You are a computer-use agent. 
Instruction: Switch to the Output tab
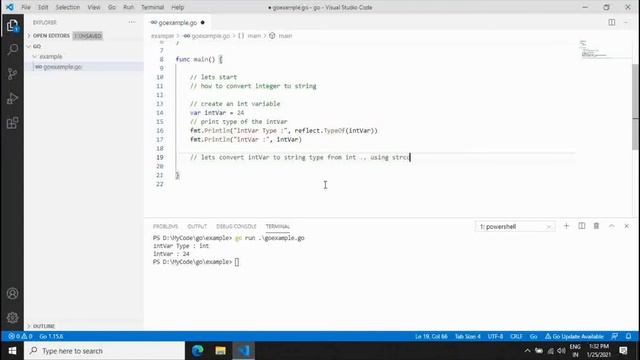click(x=197, y=226)
